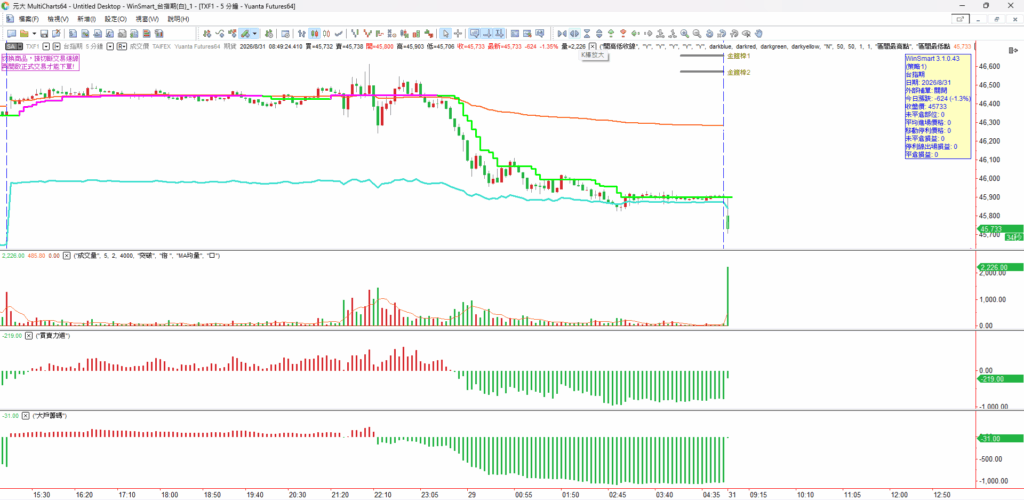Viewport: 1024px width, 500px height.
Task: Open the symbol dropdown next to TXF1
Action: tap(48, 46)
